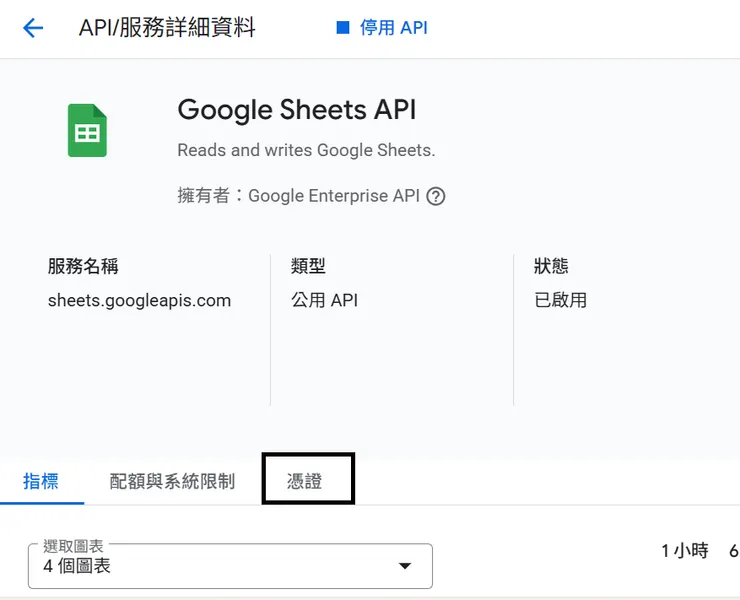
Task: Open the 配額與系統限制 tab
Action: 172,481
